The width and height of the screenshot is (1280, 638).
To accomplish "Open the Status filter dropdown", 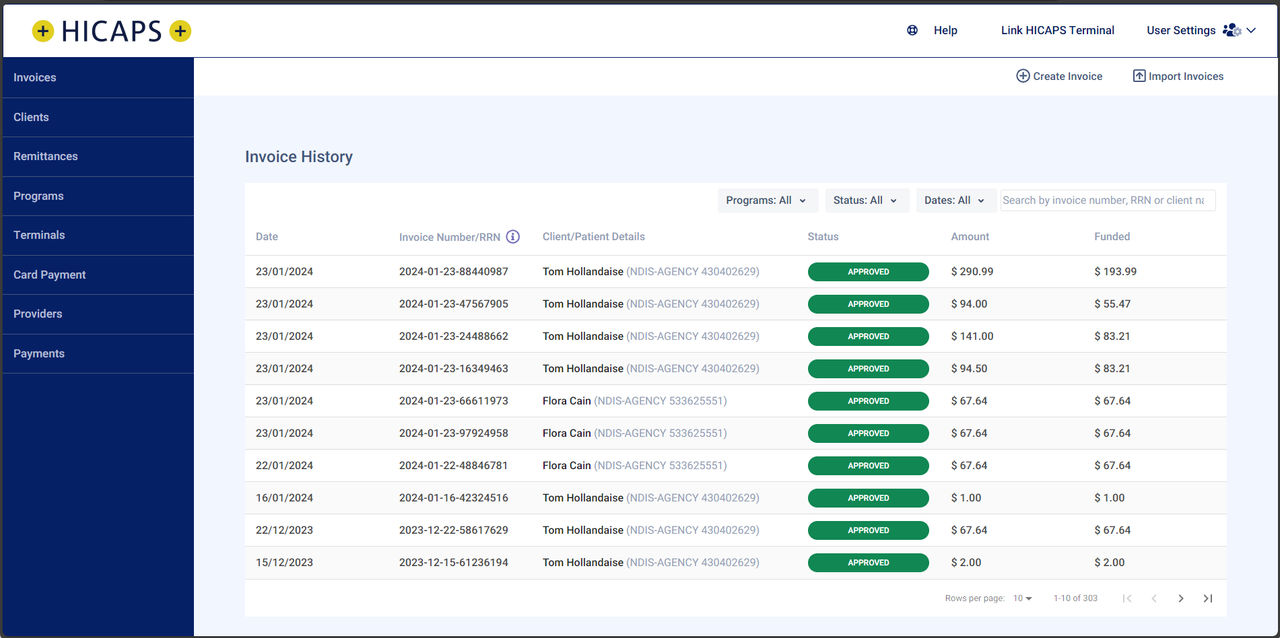I will [x=866, y=200].
